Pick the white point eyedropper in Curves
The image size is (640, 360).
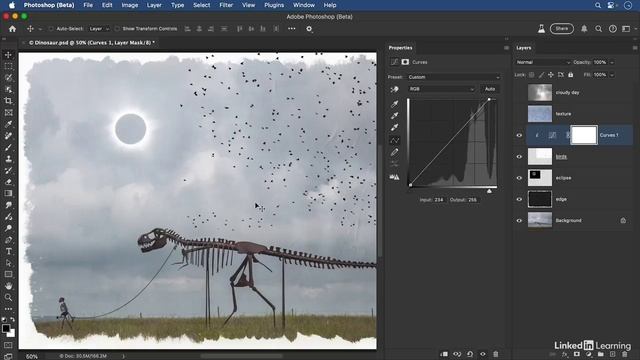point(394,128)
